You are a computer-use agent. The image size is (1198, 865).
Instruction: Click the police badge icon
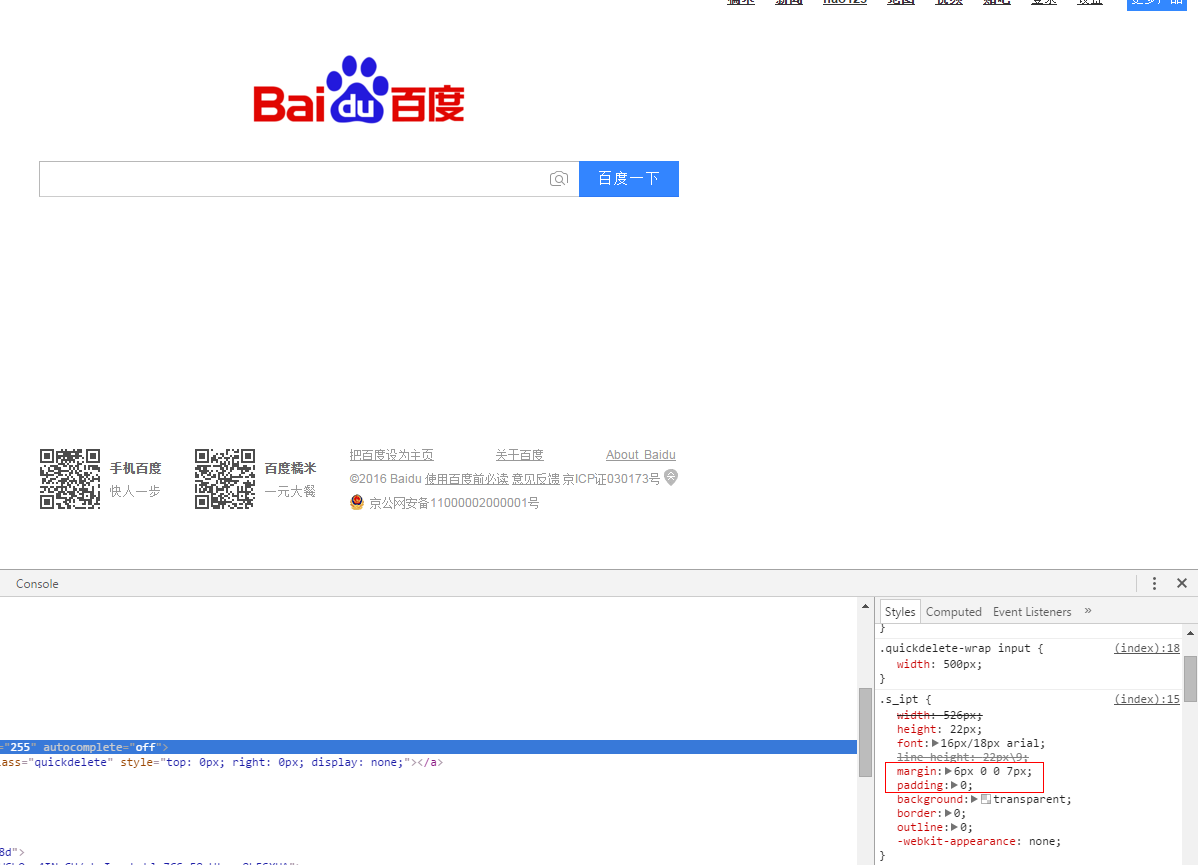click(x=357, y=502)
